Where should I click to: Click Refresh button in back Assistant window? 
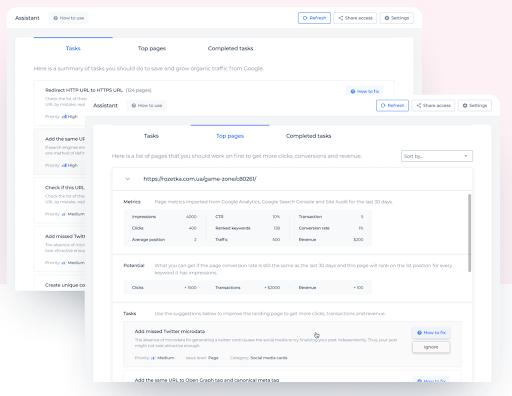click(x=314, y=18)
